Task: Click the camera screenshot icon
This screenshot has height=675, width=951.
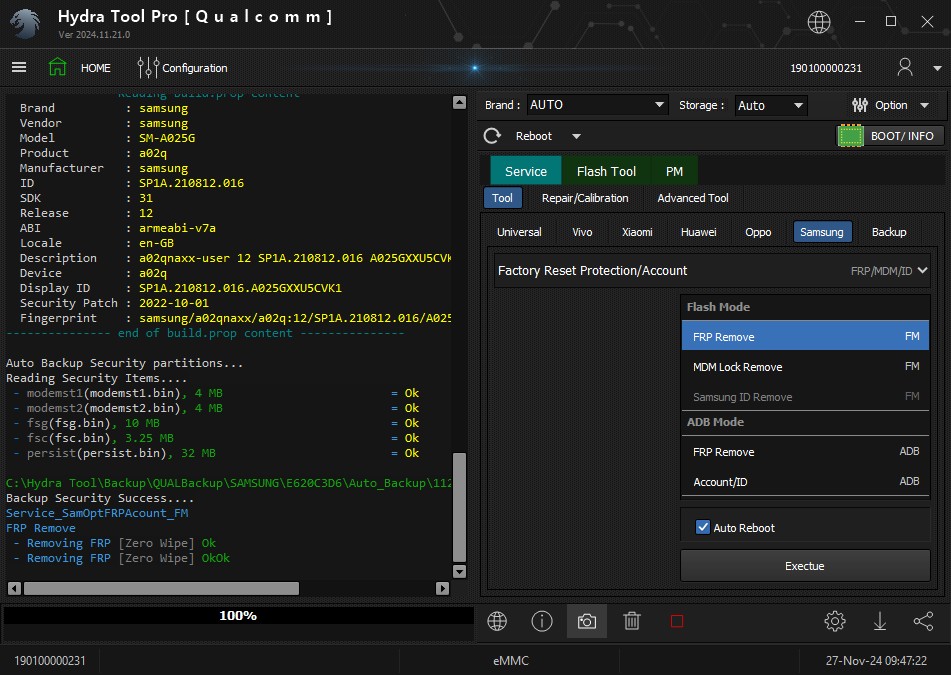Action: click(586, 621)
